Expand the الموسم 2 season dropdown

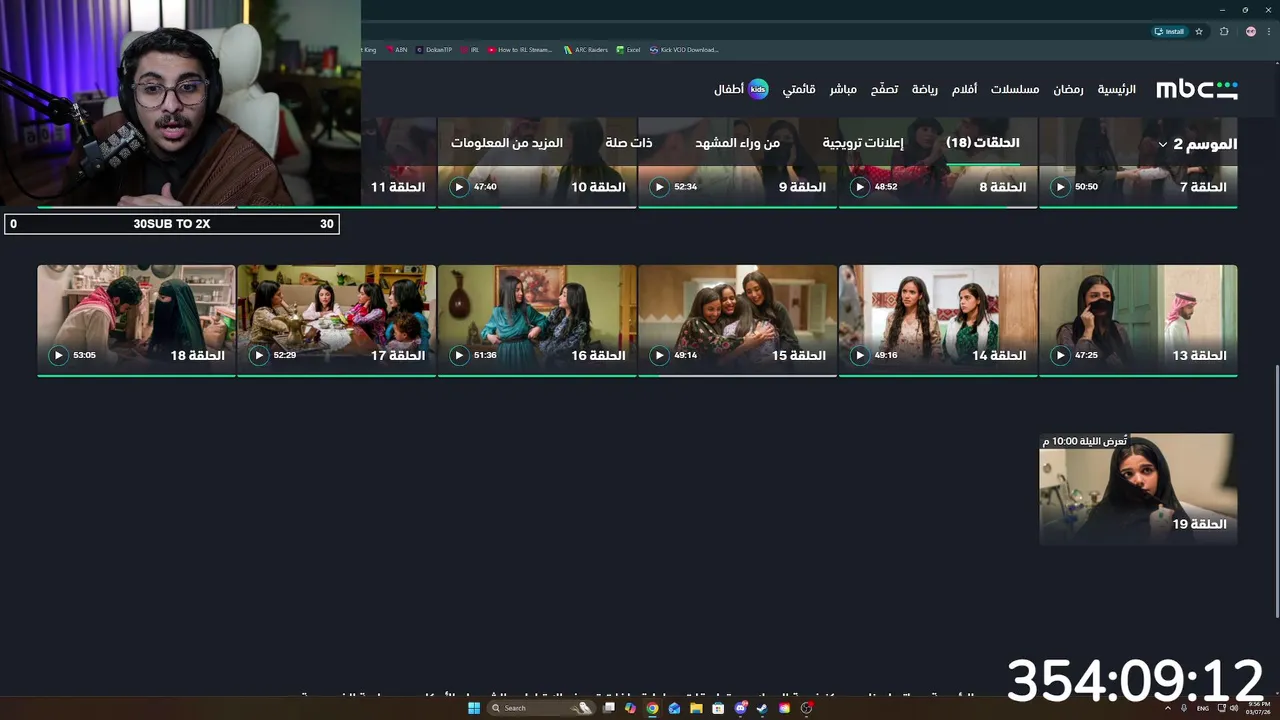1197,144
